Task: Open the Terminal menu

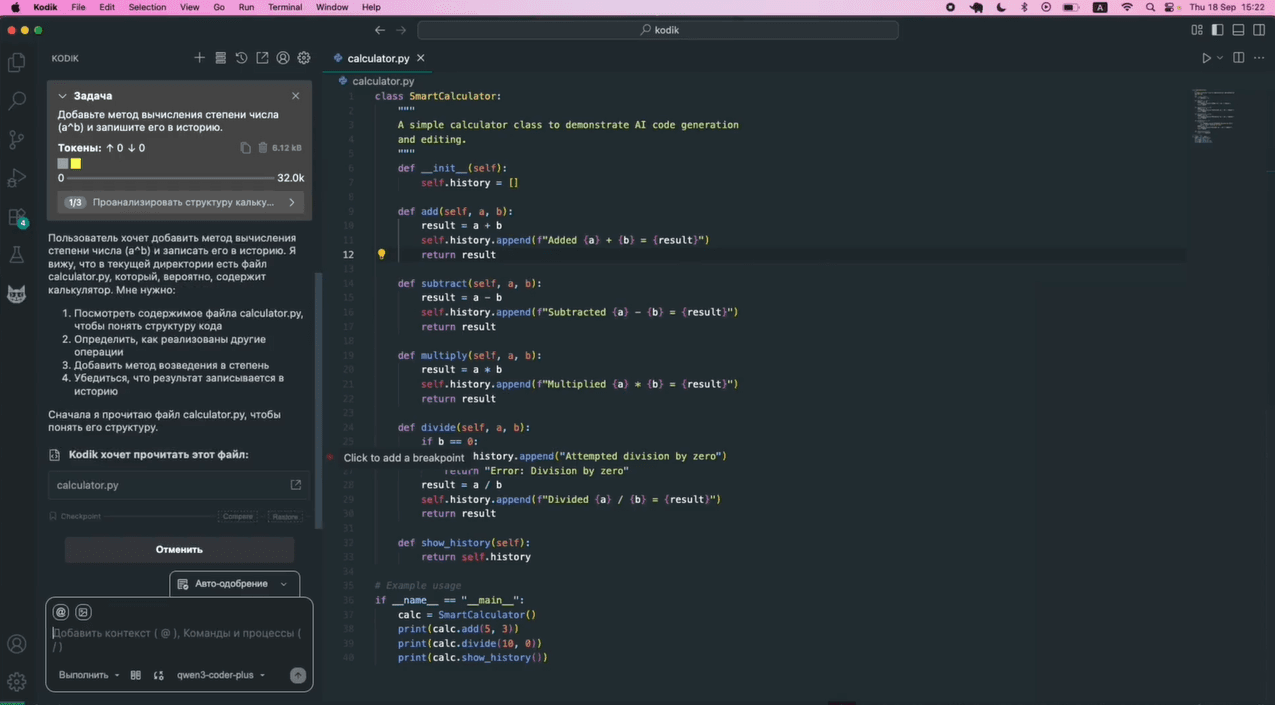Action: 285,7
